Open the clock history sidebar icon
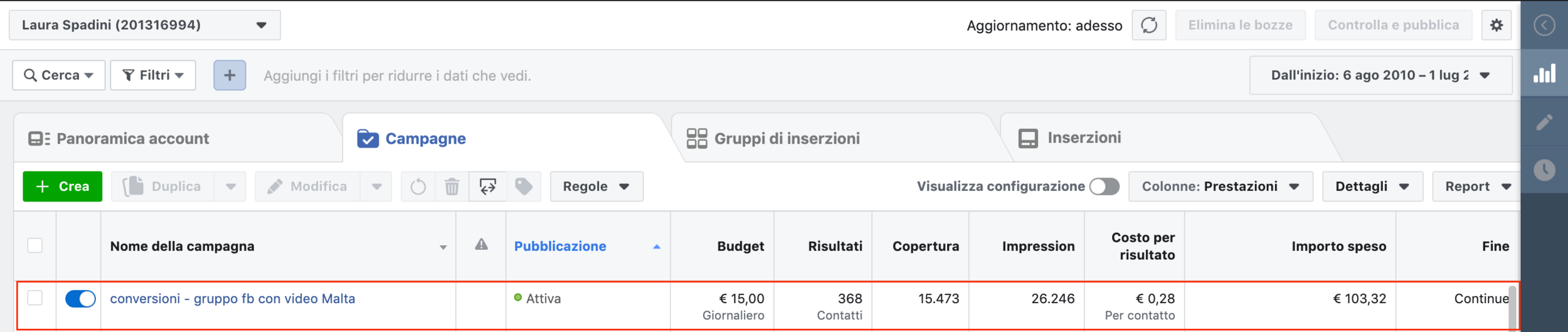Image resolution: width=1568 pixels, height=332 pixels. tap(1544, 169)
